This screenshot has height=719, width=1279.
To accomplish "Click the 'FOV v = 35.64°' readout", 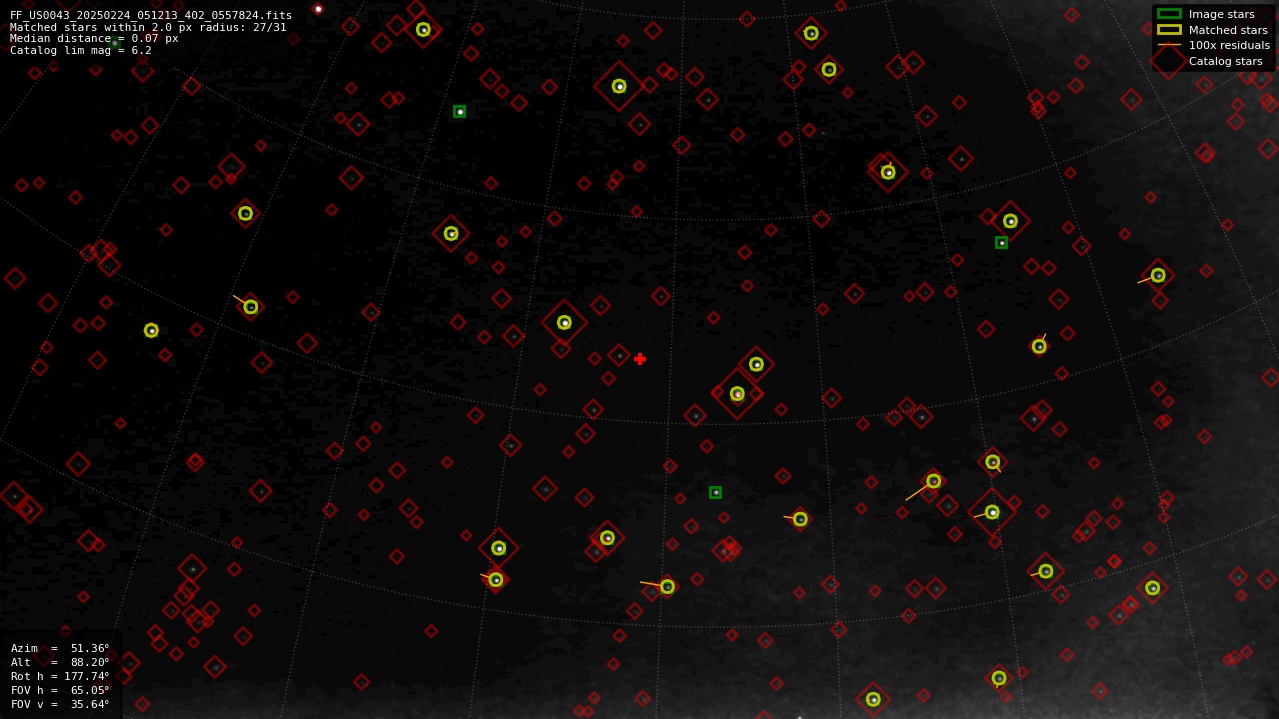I will 60,704.
